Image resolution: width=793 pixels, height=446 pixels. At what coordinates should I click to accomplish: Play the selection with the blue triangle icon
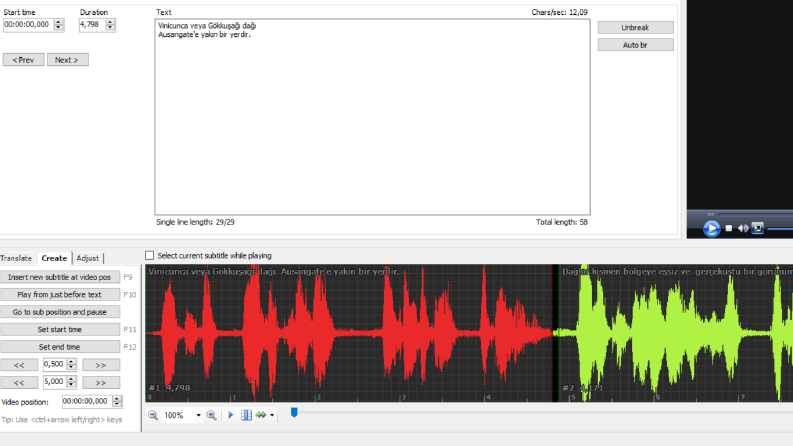(x=231, y=415)
